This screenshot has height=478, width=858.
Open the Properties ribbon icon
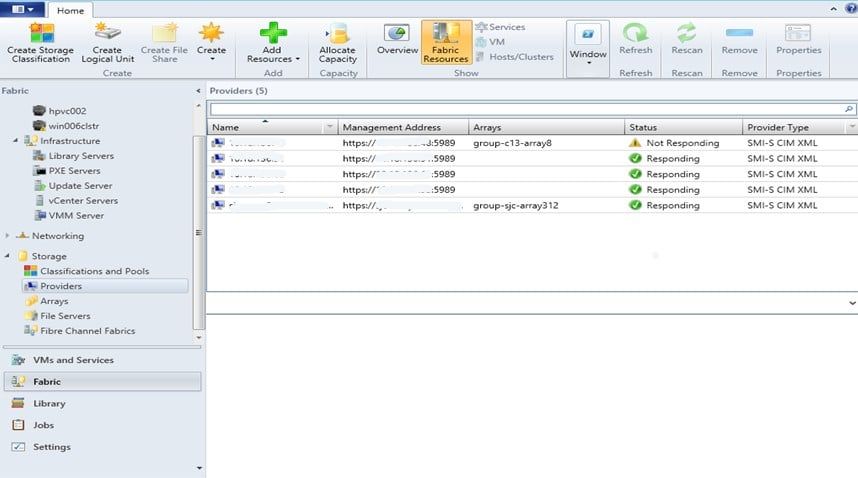click(798, 35)
